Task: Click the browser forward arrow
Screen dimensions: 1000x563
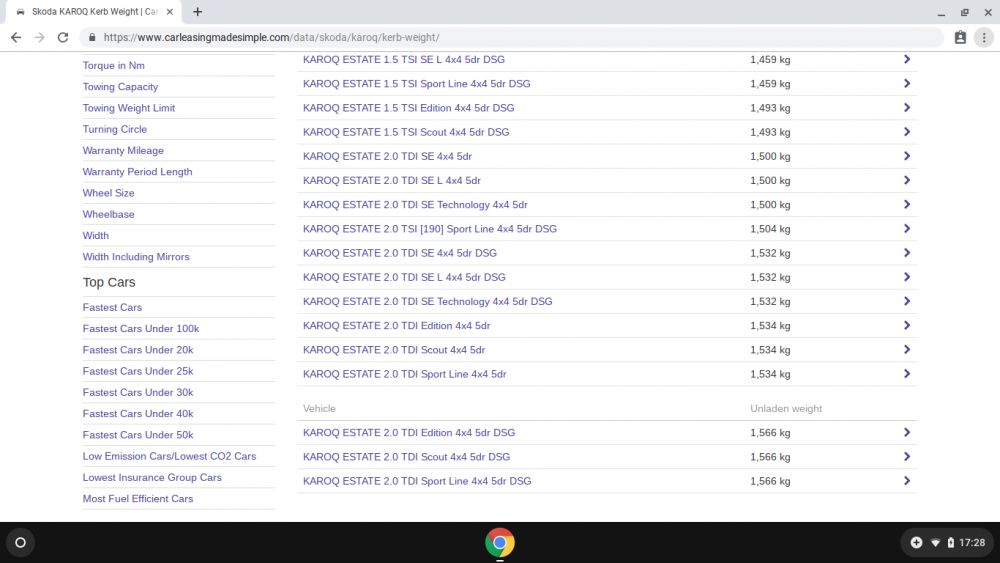Action: point(40,38)
